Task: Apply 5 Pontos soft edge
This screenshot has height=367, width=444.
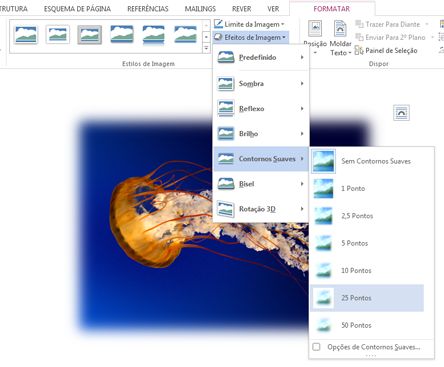Action: 367,243
